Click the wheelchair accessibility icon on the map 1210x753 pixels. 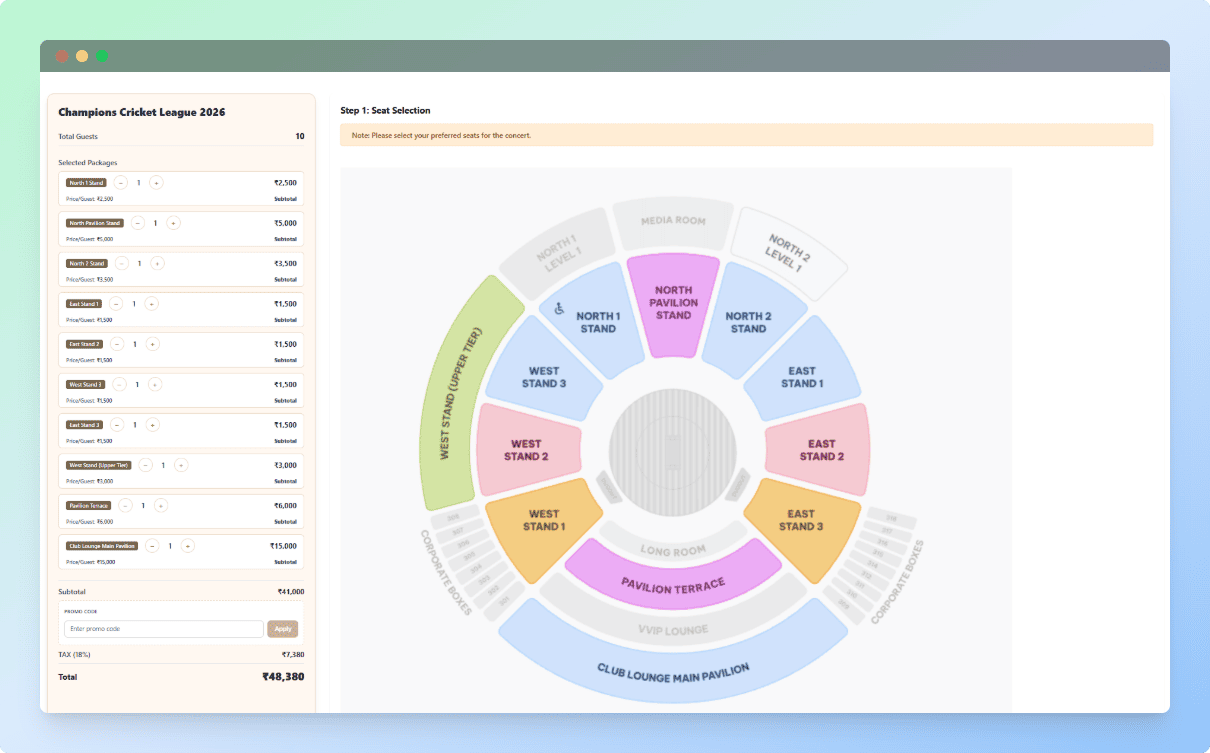559,308
